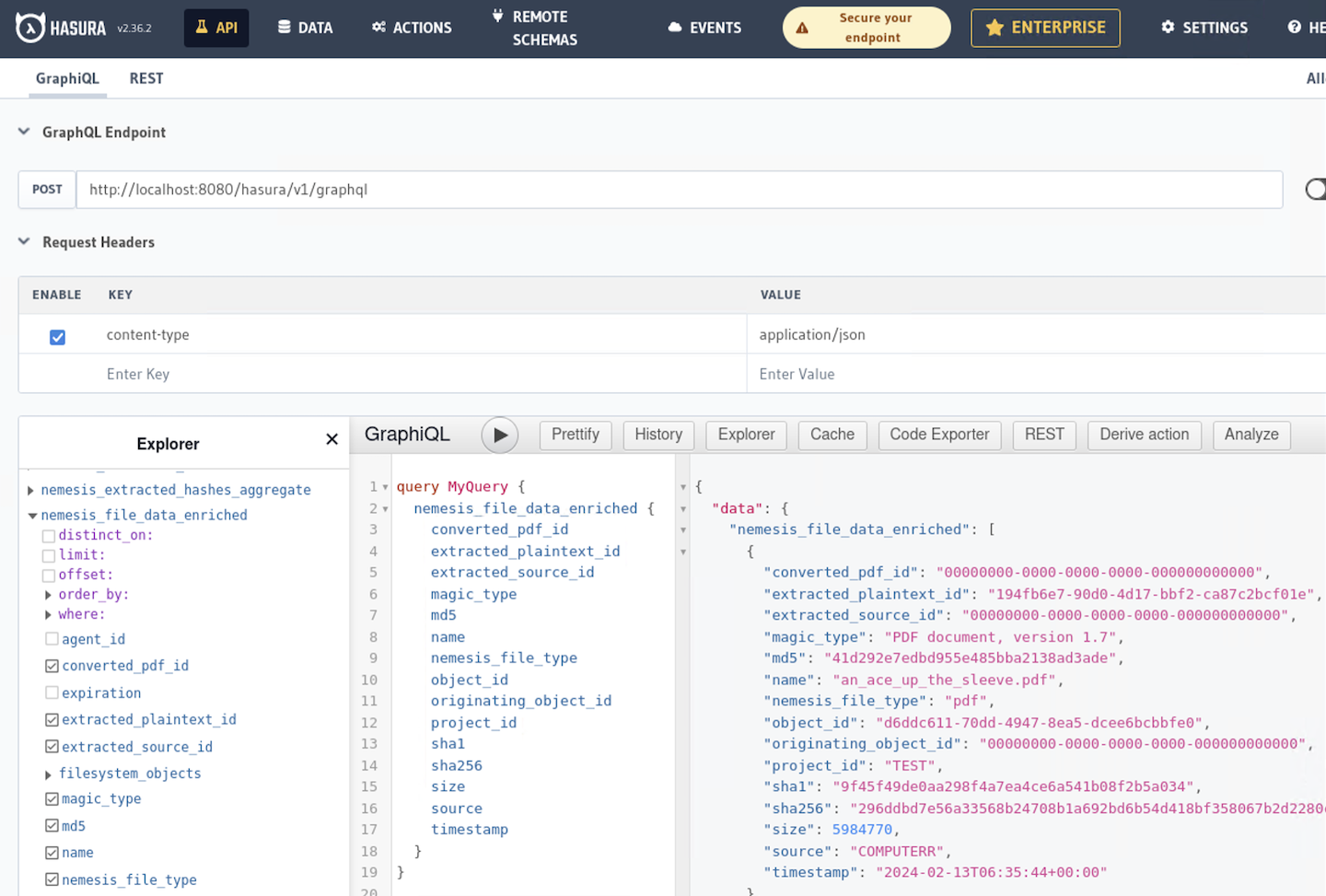The image size is (1326, 896).
Task: Check the limit argument box
Action: pyautogui.click(x=49, y=555)
